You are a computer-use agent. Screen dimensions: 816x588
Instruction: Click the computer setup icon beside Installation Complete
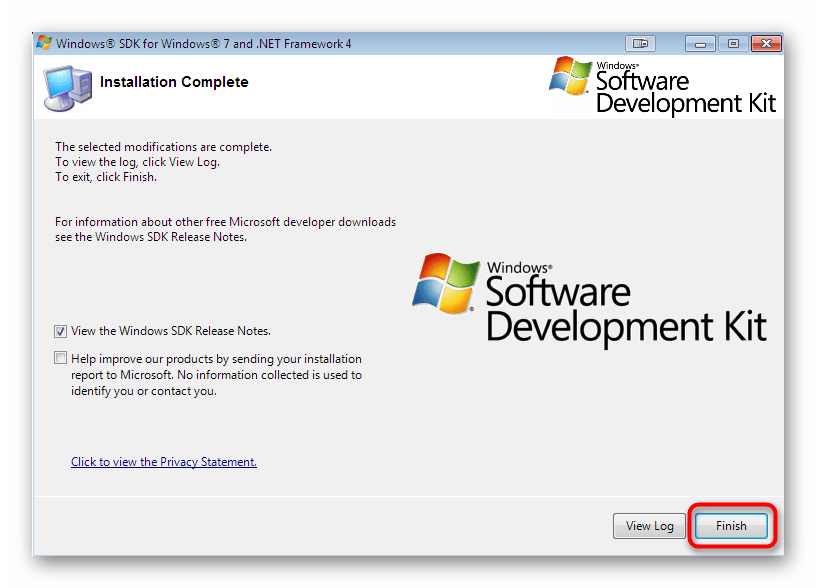pyautogui.click(x=68, y=87)
